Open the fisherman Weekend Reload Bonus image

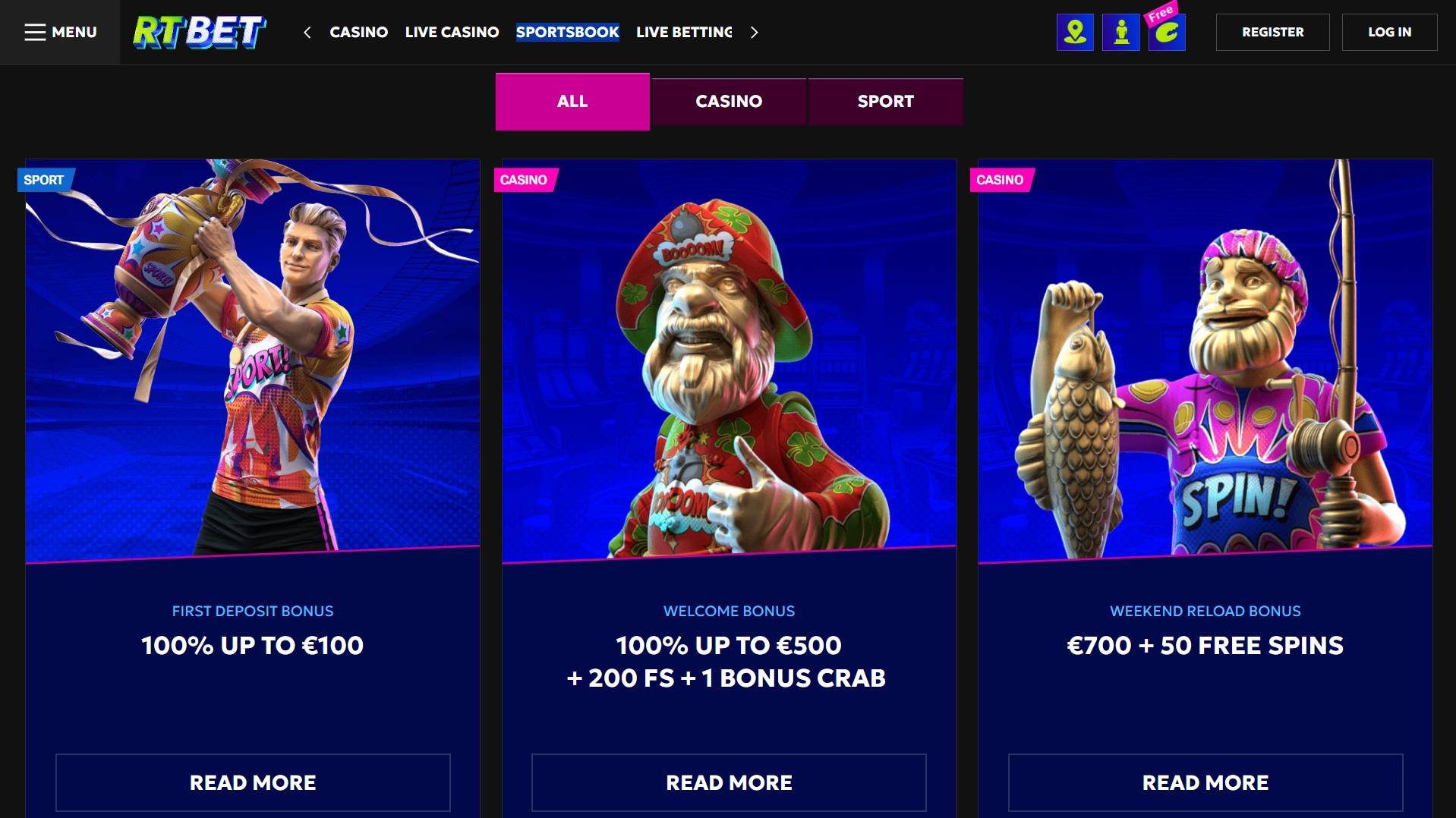(x=1205, y=361)
